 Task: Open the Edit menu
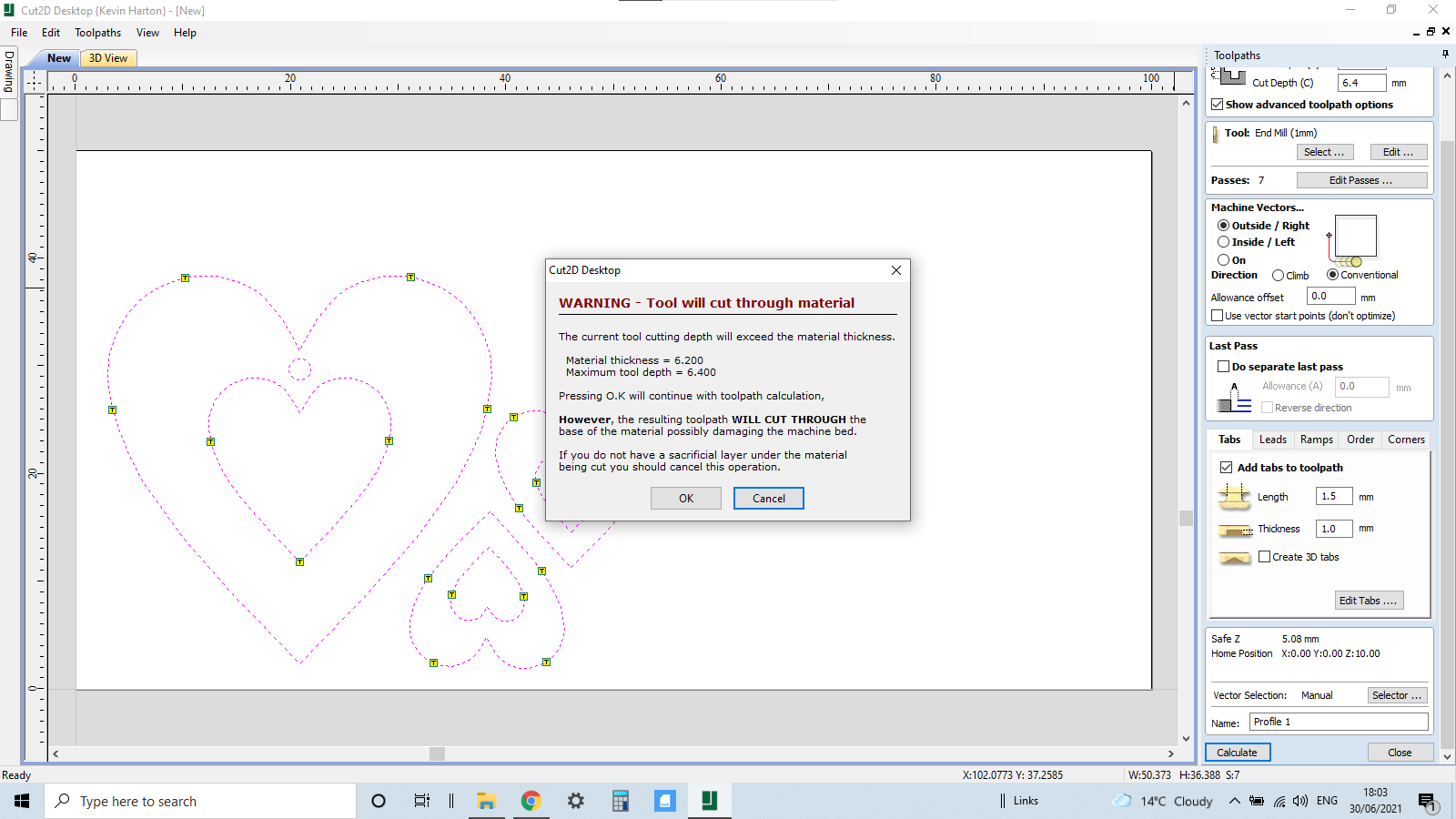tap(51, 33)
